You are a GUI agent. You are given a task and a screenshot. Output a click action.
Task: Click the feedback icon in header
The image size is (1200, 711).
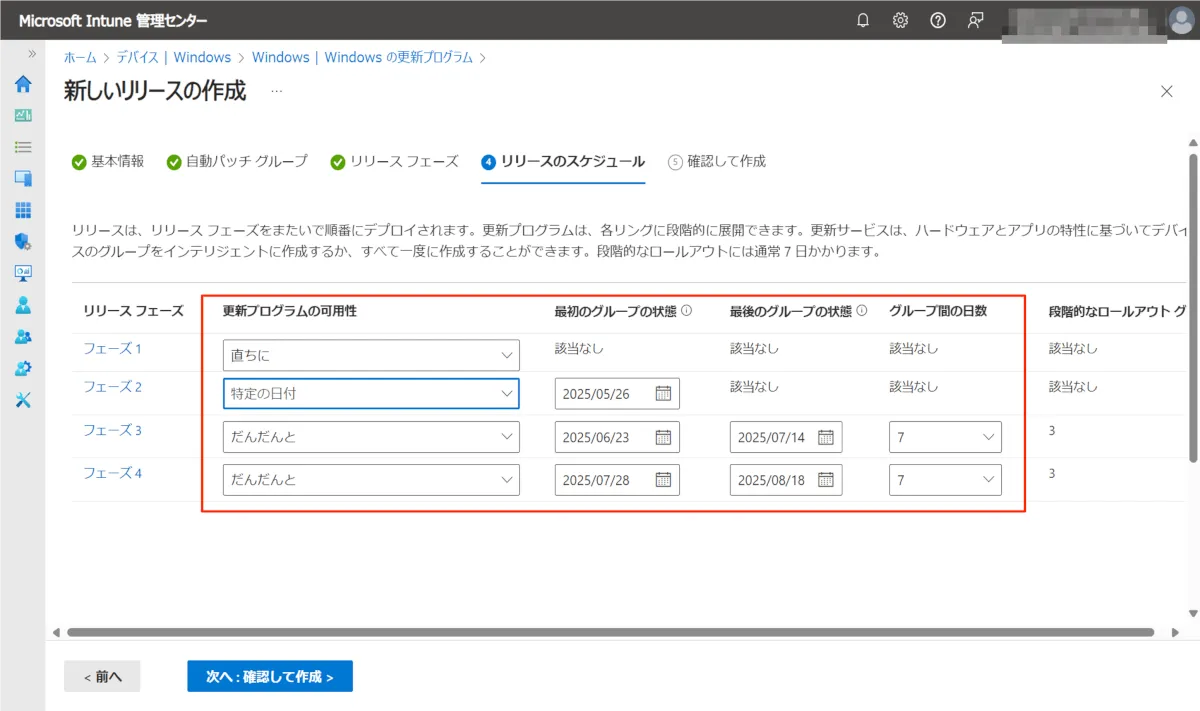(975, 21)
